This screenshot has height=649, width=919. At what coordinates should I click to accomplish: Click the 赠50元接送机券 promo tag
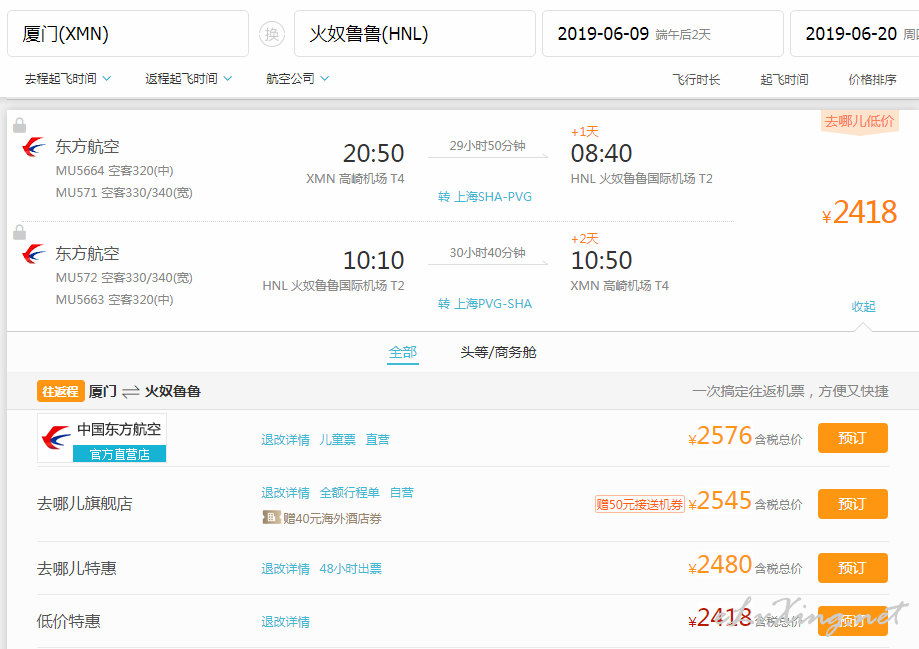point(639,504)
